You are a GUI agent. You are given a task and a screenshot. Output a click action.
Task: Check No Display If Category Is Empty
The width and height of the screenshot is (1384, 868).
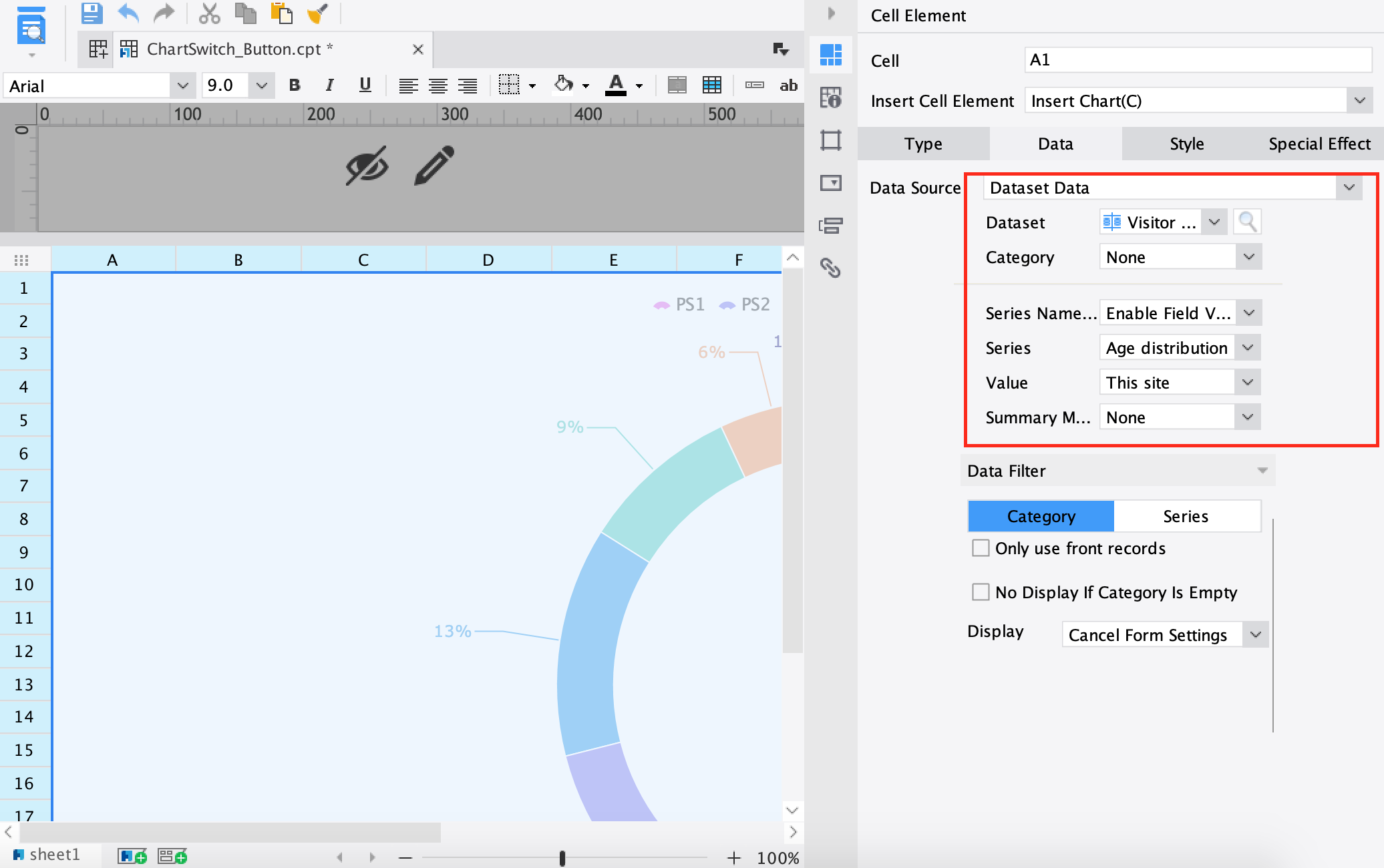[981, 592]
